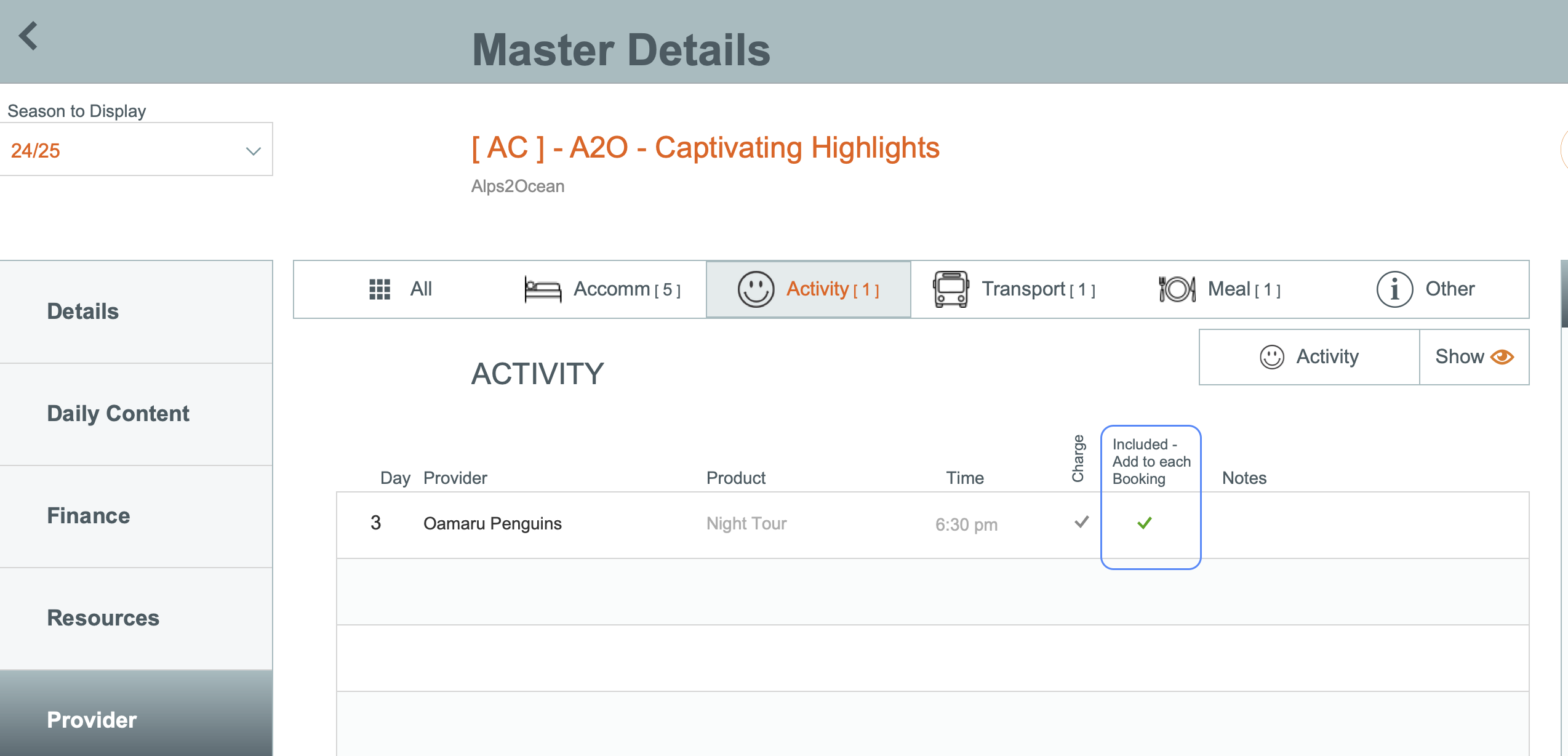Click the rotated Charge column header

1078,459
